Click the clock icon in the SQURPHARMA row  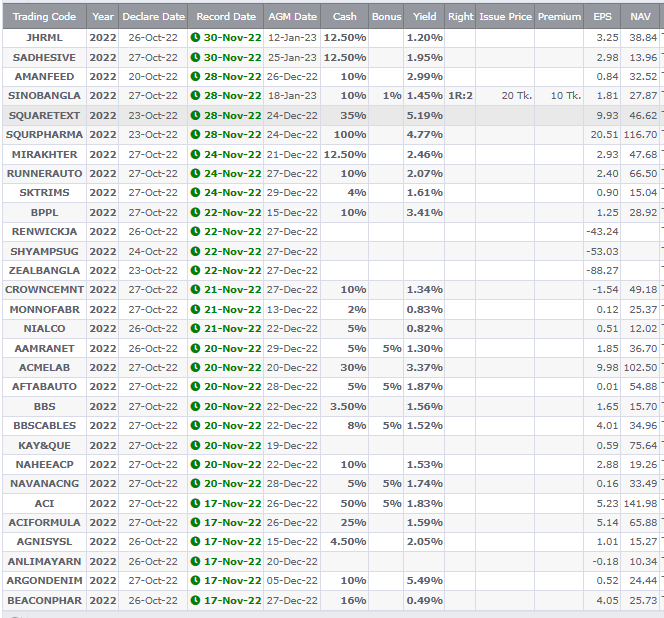(195, 135)
